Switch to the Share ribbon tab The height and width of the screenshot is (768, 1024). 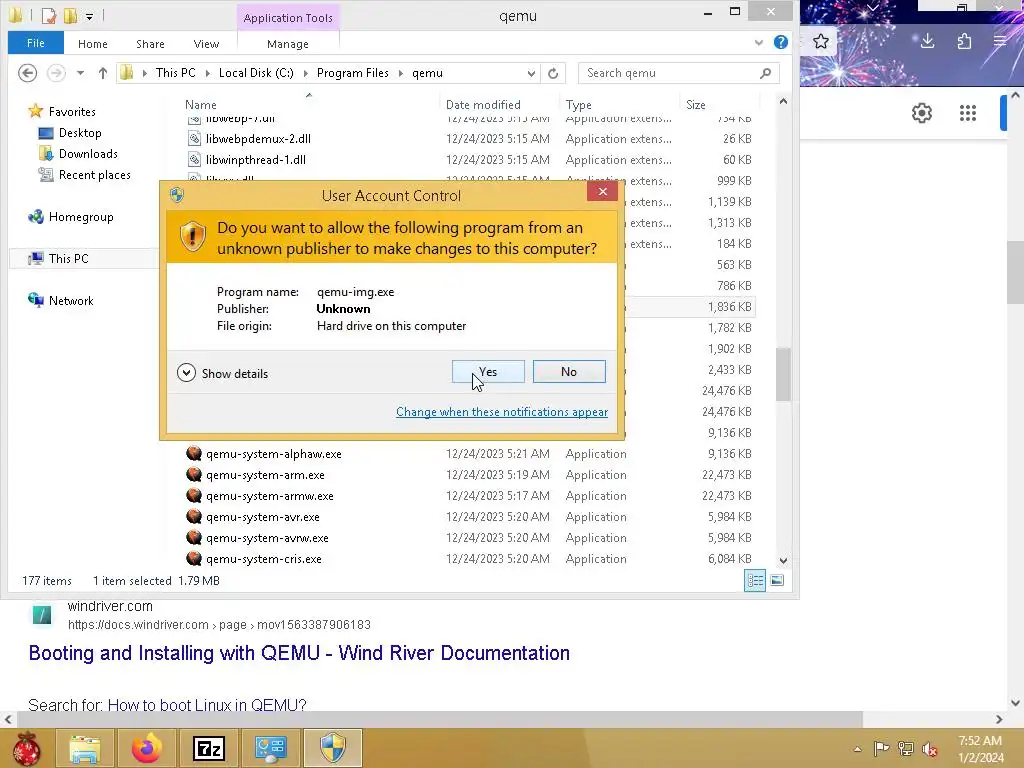pyautogui.click(x=150, y=44)
